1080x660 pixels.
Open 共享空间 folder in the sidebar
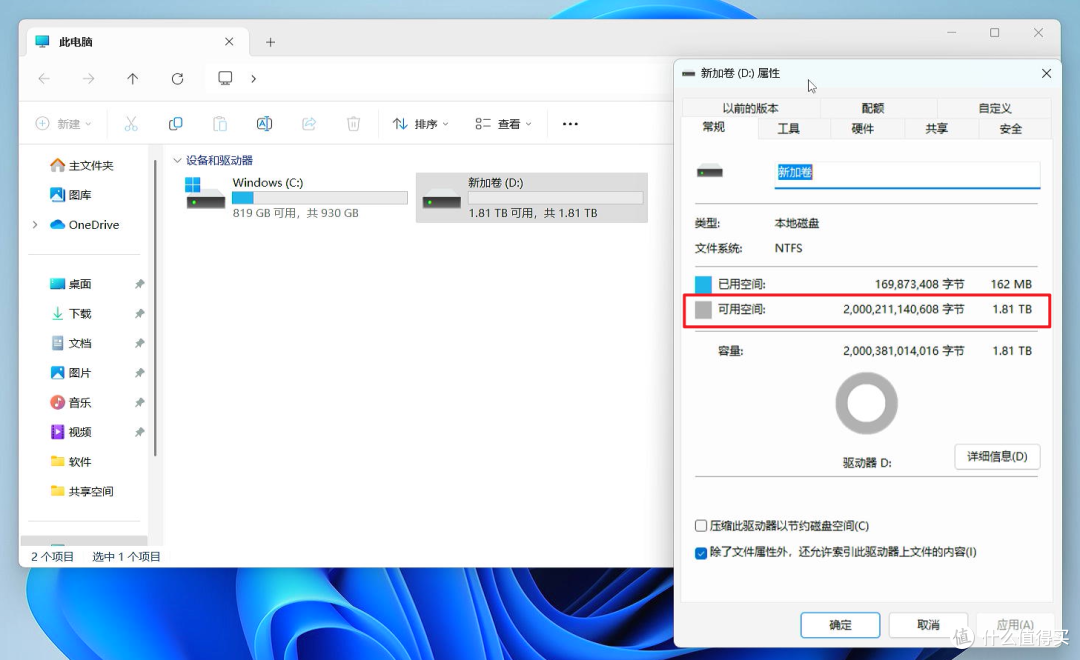pyautogui.click(x=81, y=491)
